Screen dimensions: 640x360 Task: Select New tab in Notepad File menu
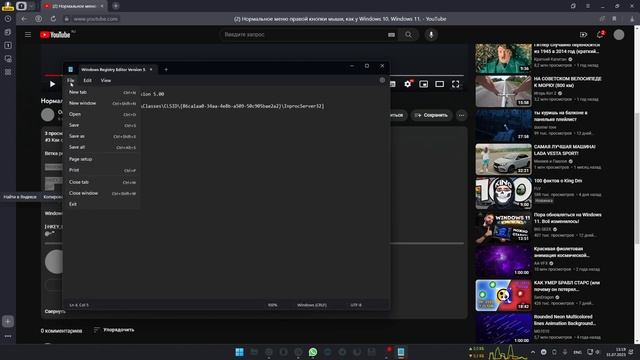point(102,92)
